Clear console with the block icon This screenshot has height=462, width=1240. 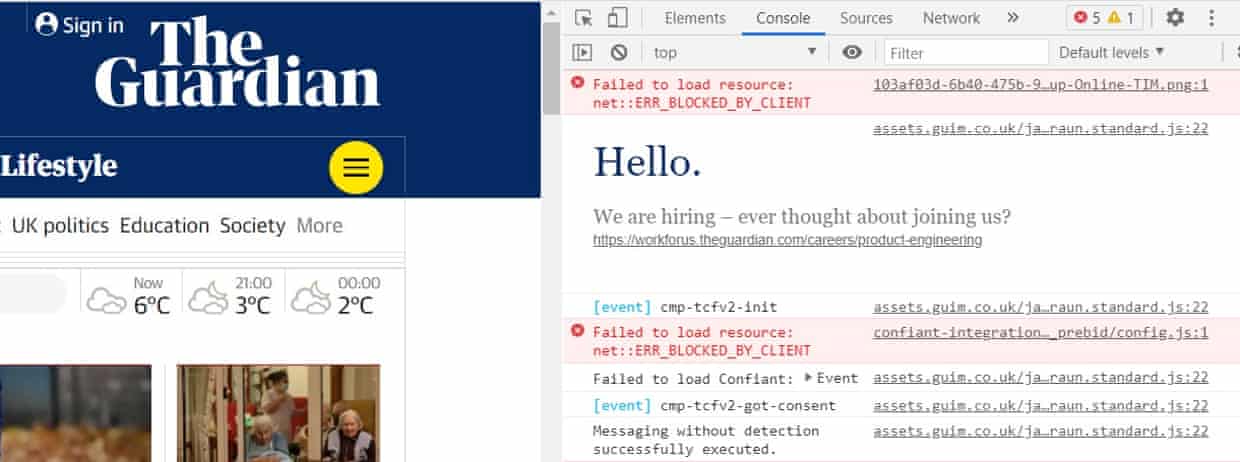point(619,52)
